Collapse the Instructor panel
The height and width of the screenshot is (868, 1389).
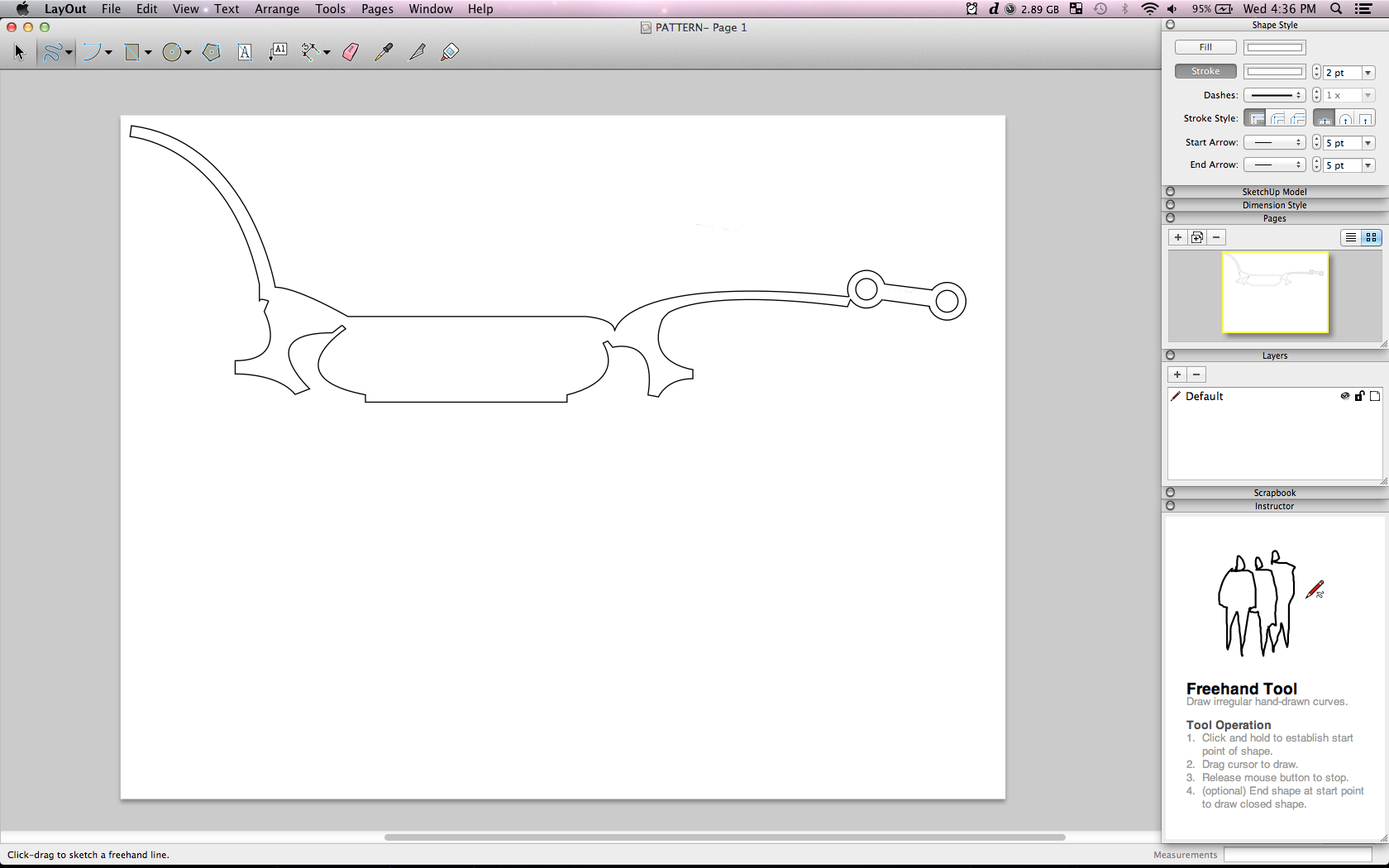pyautogui.click(x=1274, y=506)
